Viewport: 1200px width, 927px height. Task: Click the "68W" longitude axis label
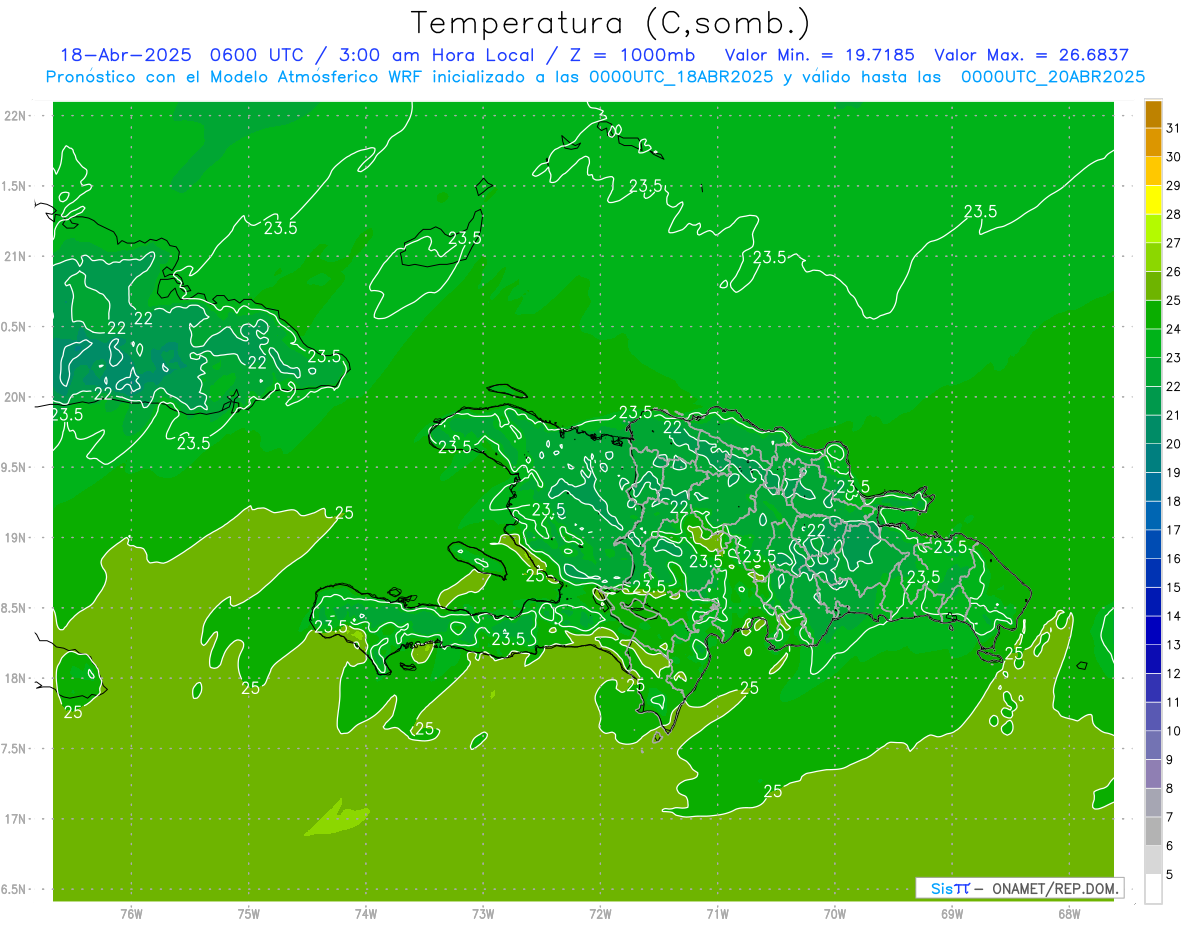coord(1069,913)
